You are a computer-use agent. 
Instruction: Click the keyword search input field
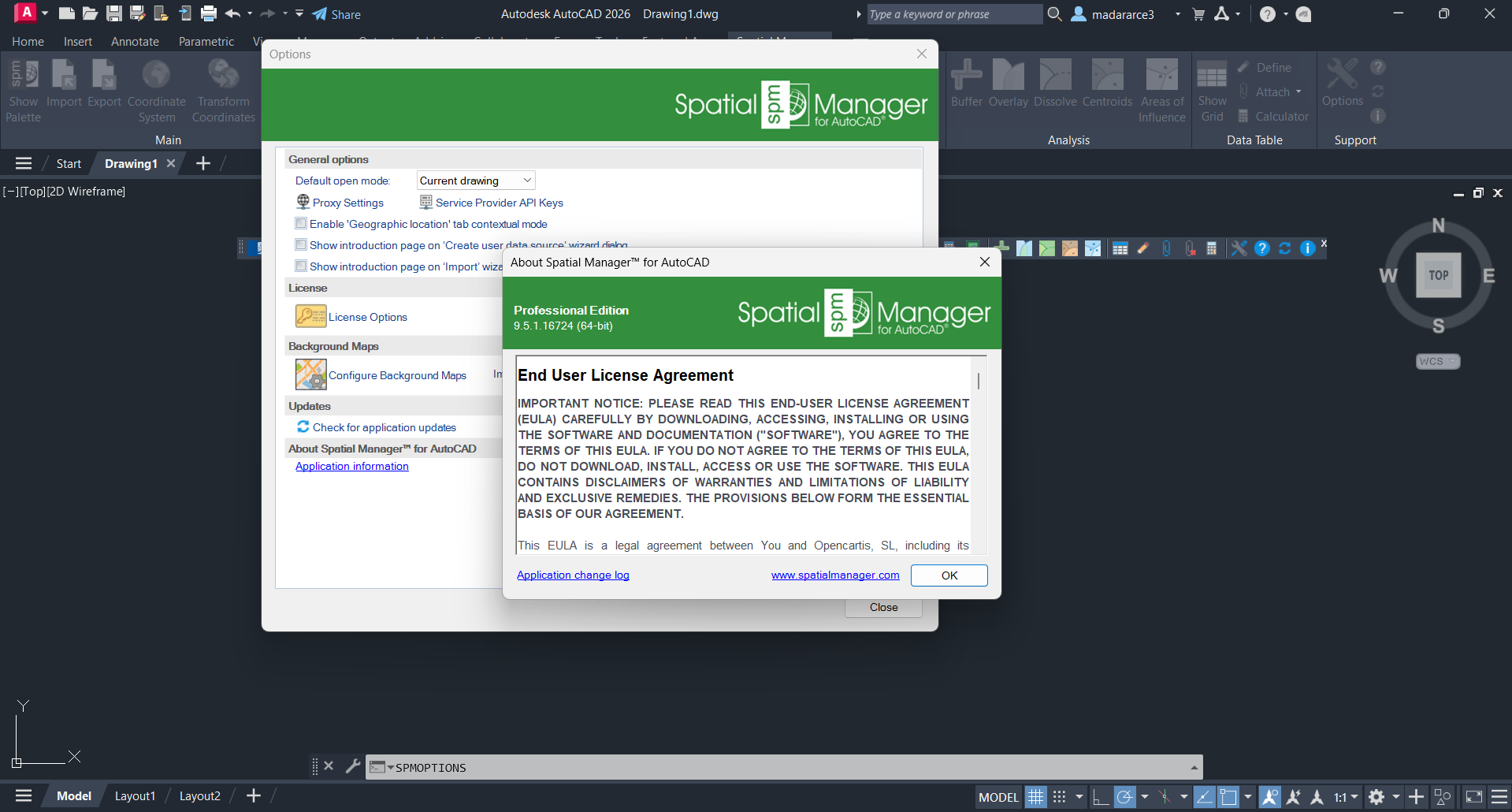point(954,14)
